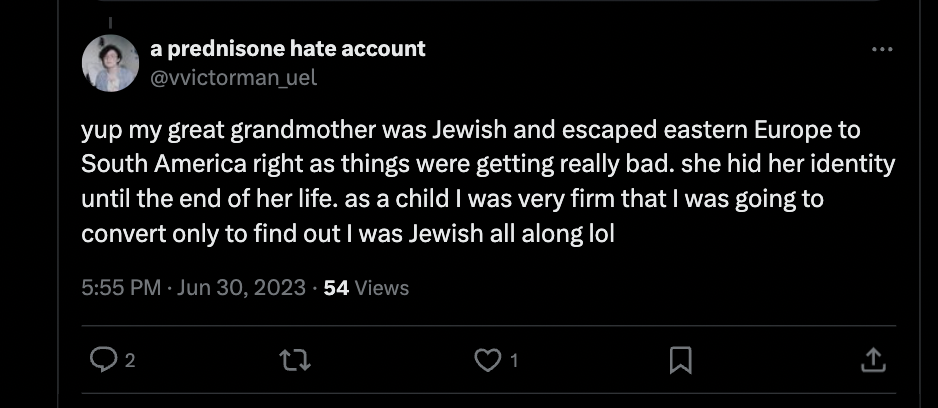Click tweet line 'convert only to find out'
938x408 pixels.
[348, 233]
